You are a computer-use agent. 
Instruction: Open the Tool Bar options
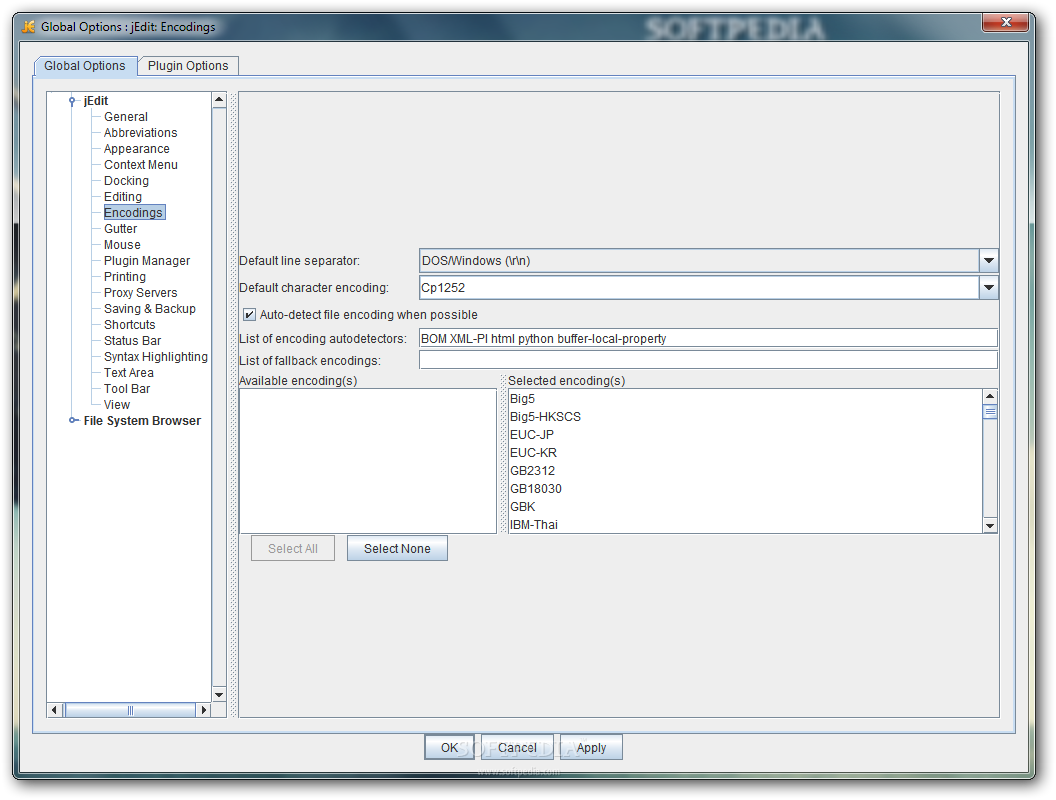click(x=127, y=389)
